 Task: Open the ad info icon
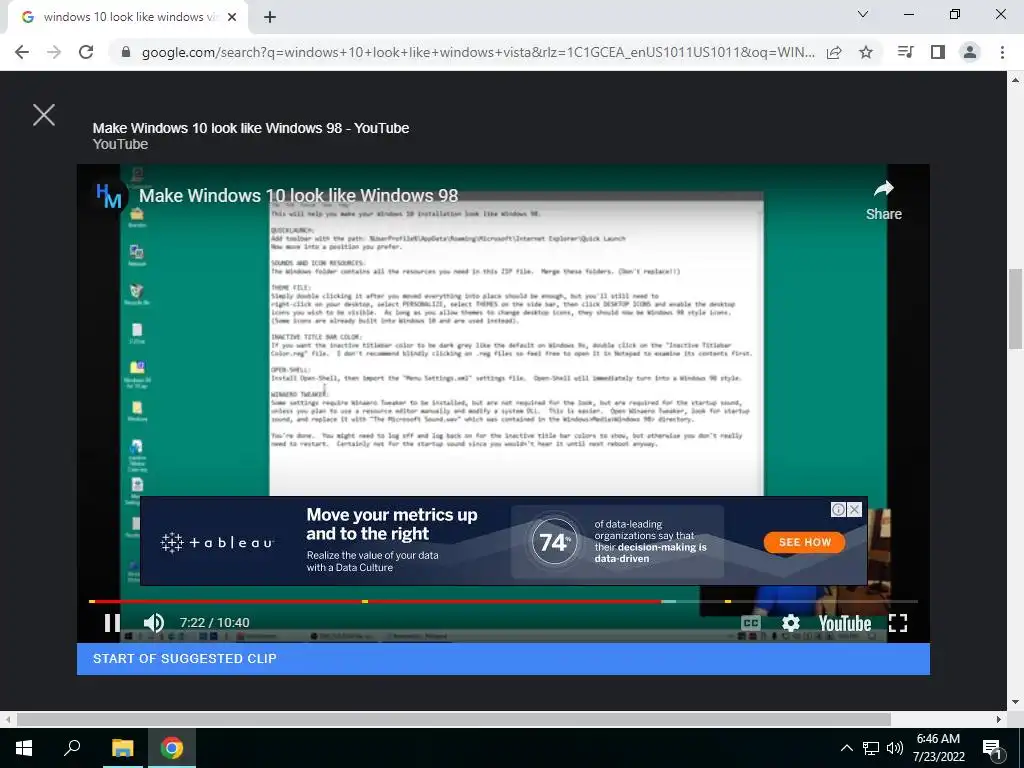tap(839, 509)
